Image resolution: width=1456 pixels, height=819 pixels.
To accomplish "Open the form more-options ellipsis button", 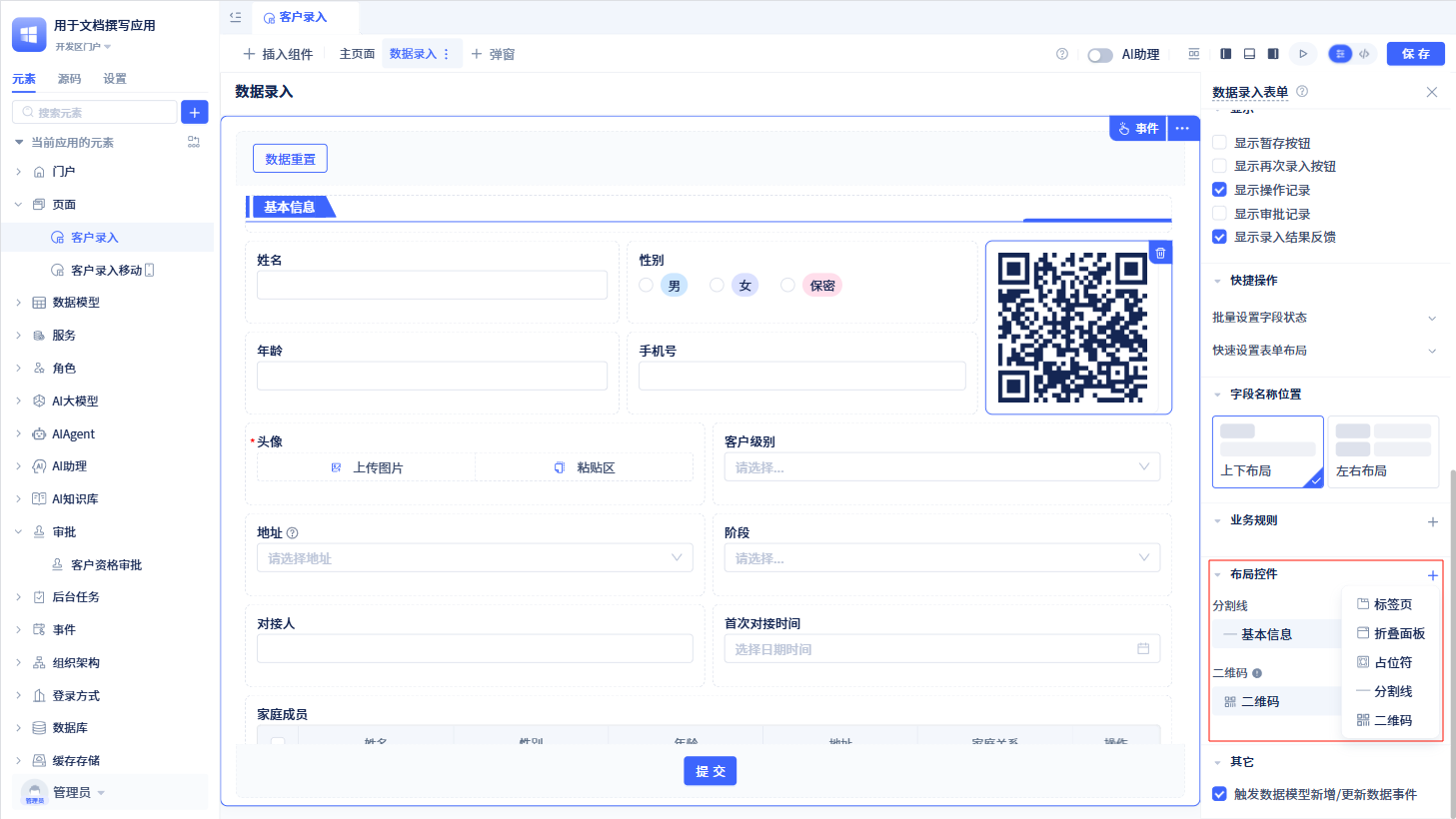I will tap(1182, 128).
